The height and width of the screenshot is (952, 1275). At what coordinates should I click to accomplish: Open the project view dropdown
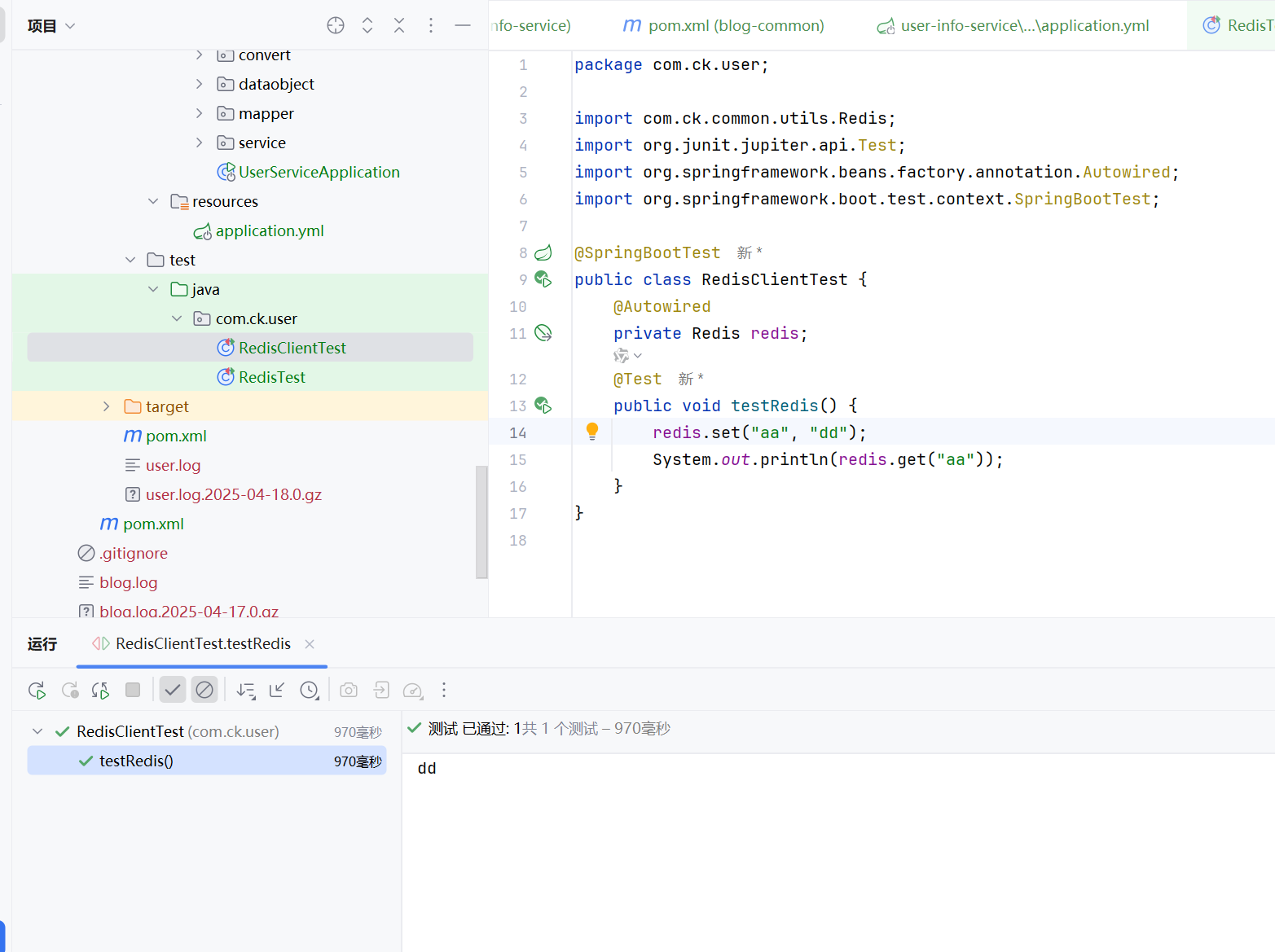click(x=51, y=26)
